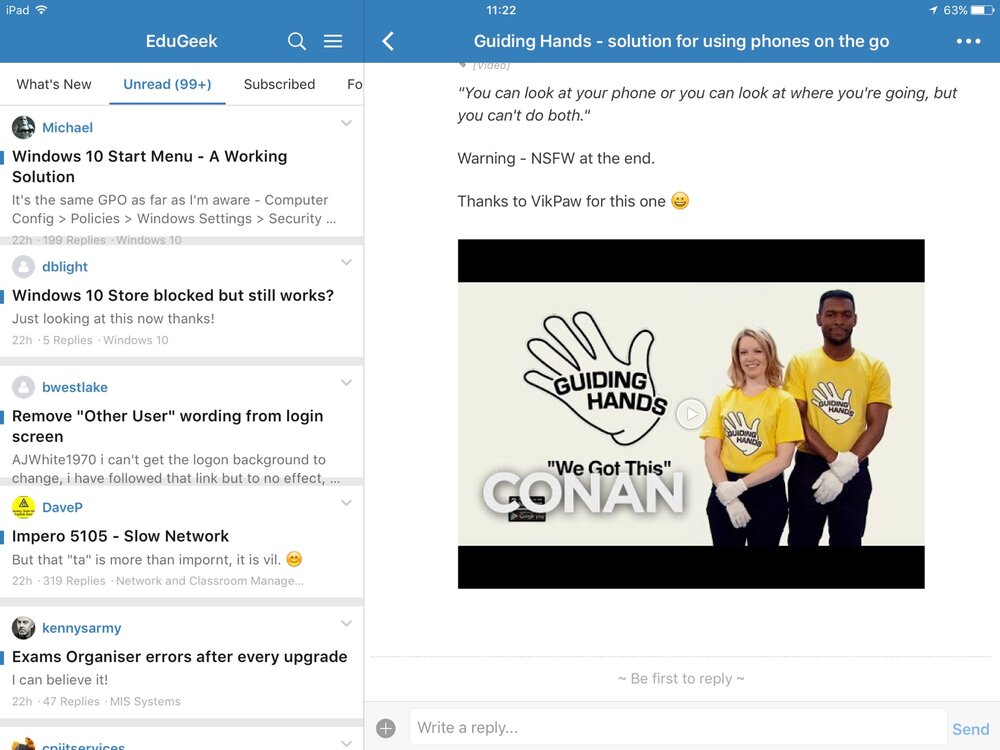This screenshot has width=1000, height=750.
Task: Open Windows 10 Store blocked thread
Action: coord(173,295)
